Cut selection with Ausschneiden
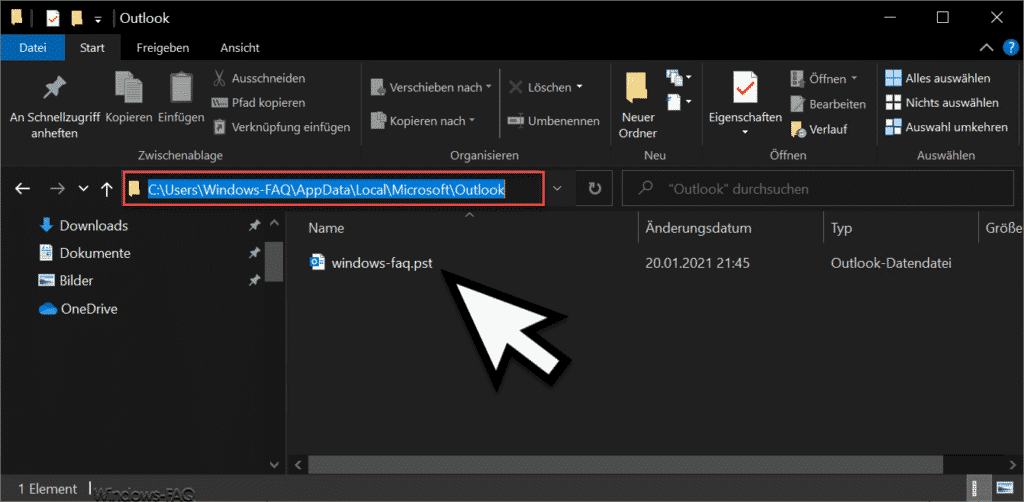This screenshot has width=1024, height=502. pyautogui.click(x=259, y=78)
